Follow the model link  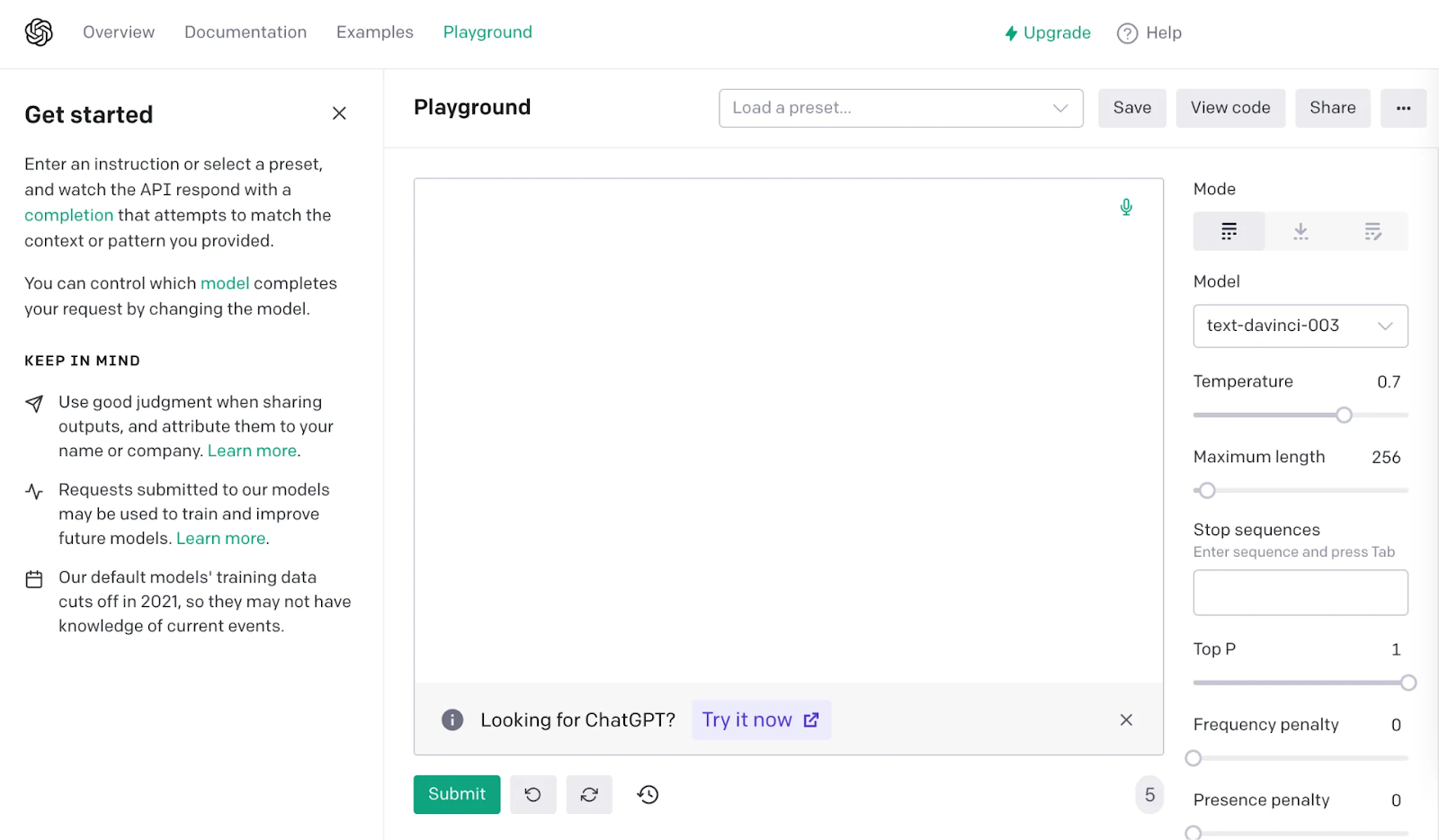click(x=225, y=283)
